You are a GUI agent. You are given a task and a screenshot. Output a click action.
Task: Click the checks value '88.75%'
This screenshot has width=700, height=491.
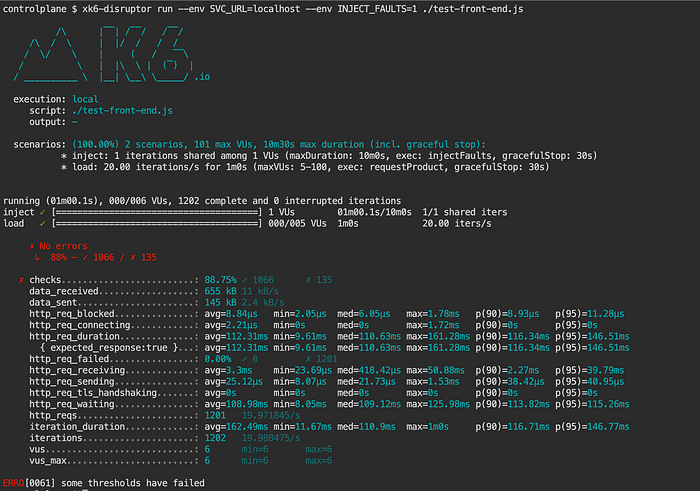(x=221, y=280)
